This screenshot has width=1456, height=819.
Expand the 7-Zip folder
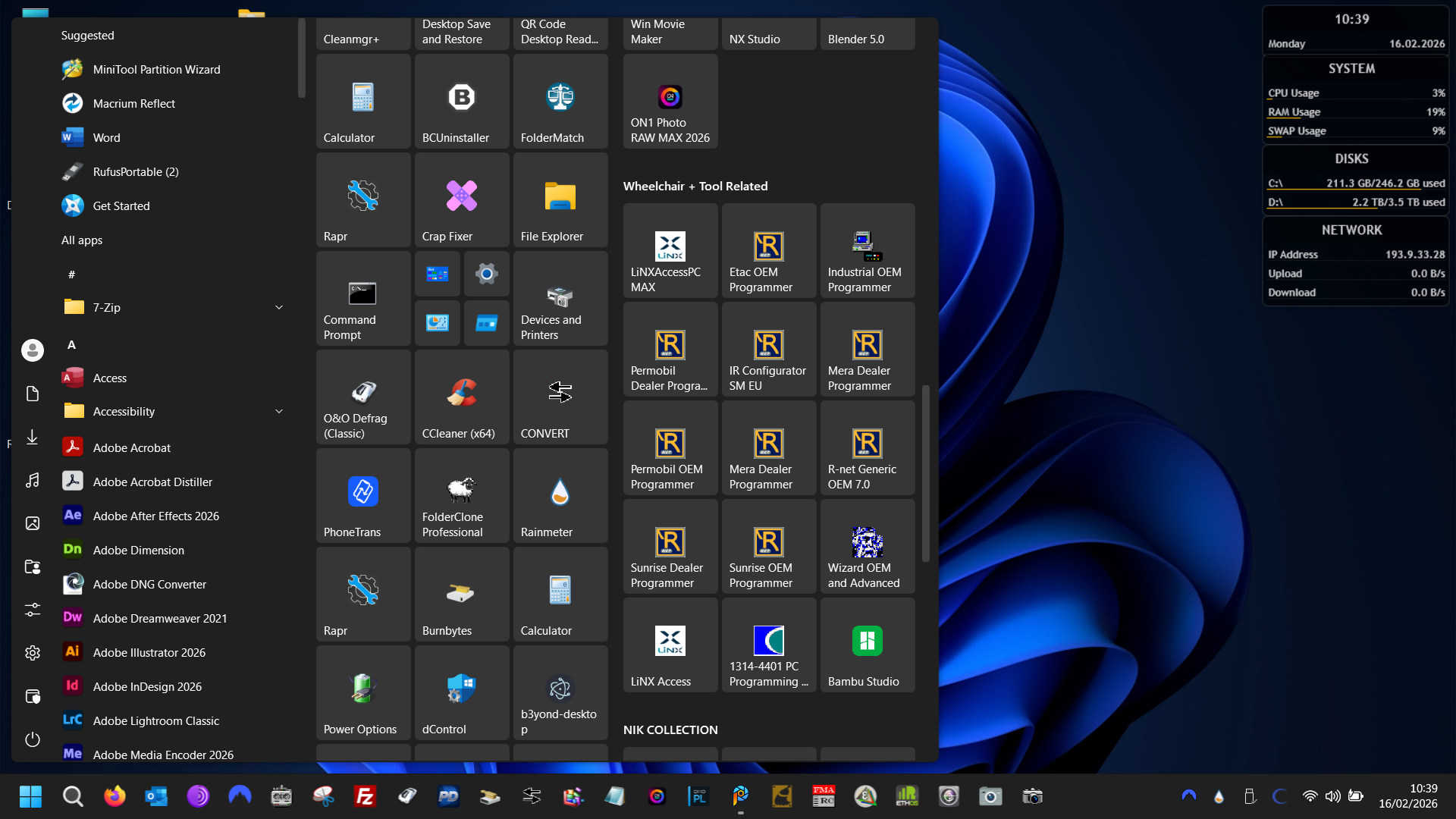(x=278, y=307)
